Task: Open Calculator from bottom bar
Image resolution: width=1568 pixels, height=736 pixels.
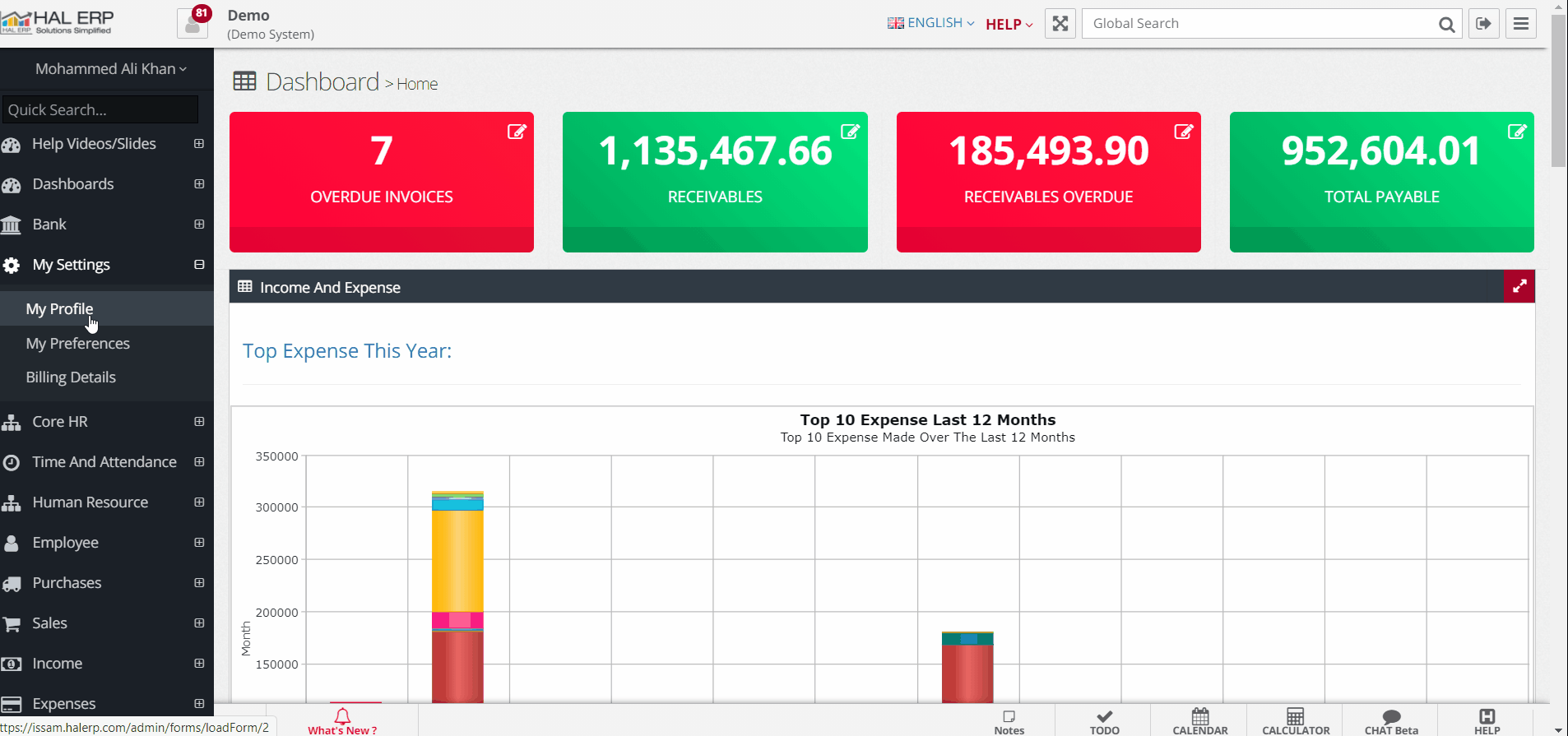Action: (1296, 721)
